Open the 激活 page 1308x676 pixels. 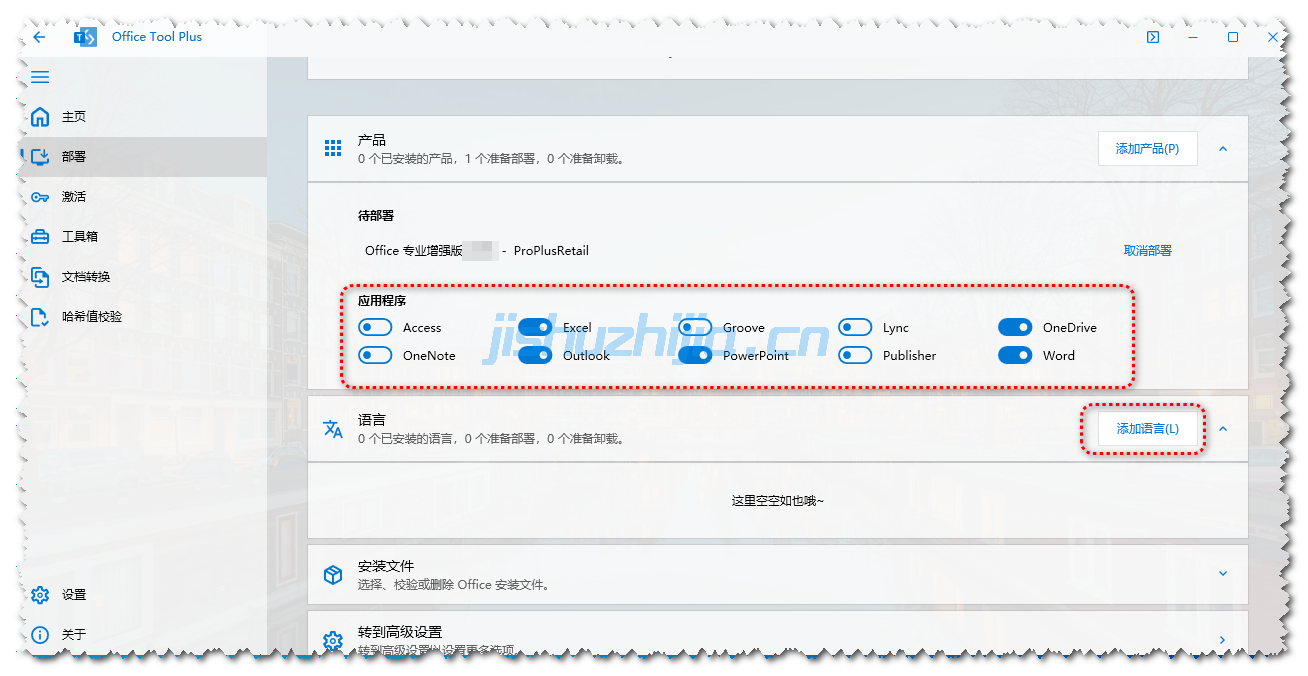143,197
